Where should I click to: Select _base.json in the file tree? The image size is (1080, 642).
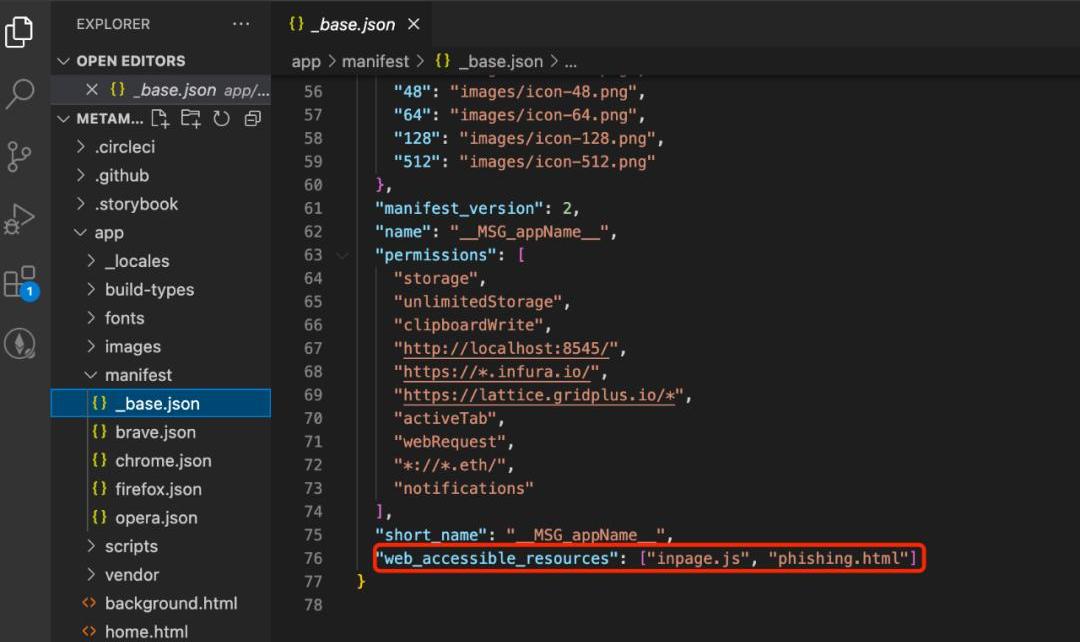(160, 403)
